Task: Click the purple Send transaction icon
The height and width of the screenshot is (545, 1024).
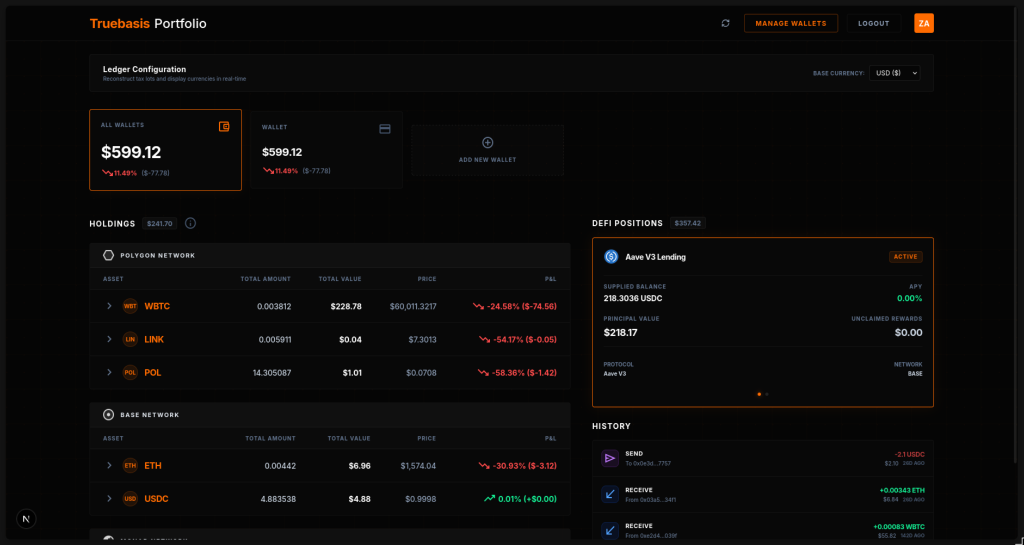Action: tap(609, 458)
